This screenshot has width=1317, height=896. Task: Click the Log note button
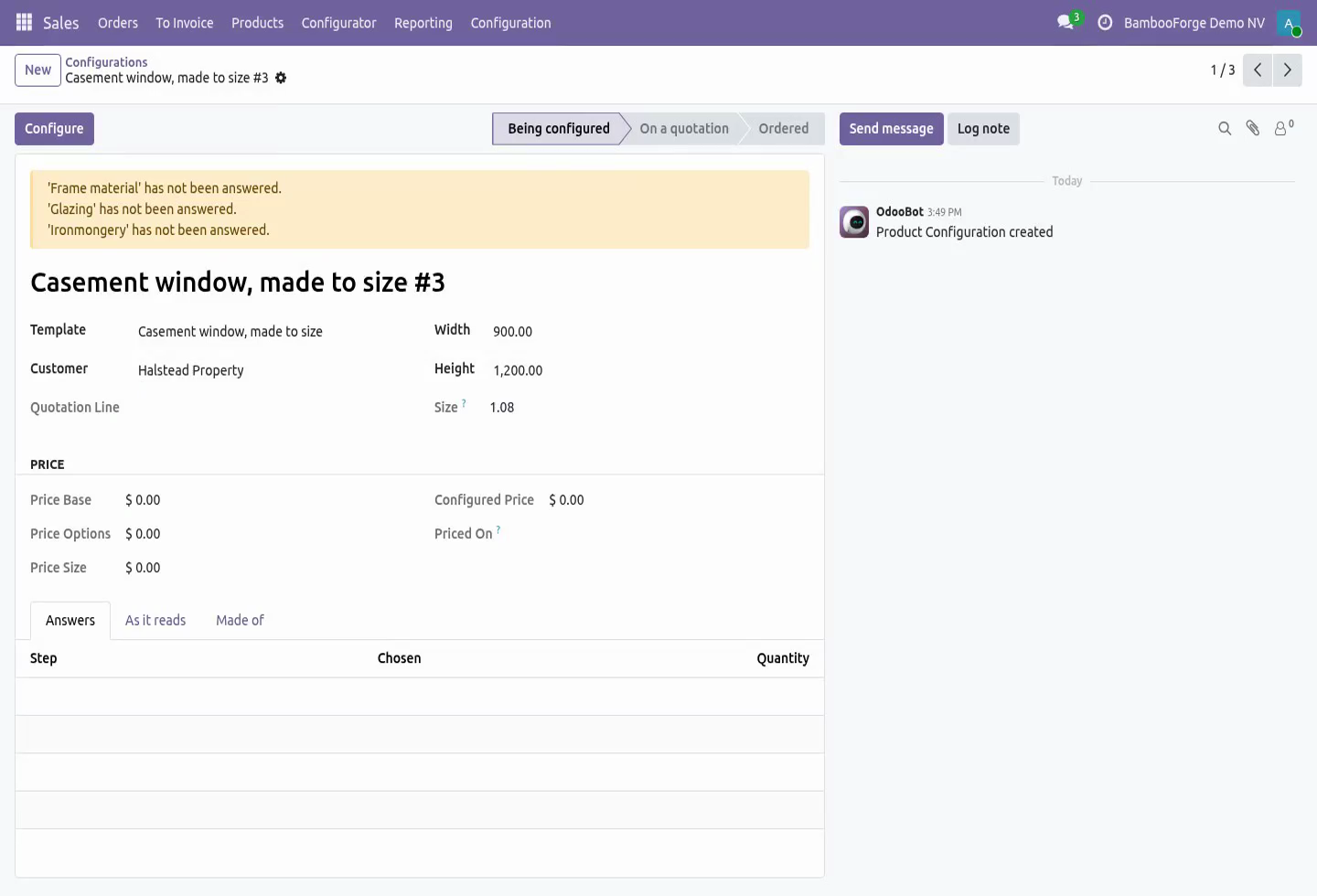[x=983, y=129]
